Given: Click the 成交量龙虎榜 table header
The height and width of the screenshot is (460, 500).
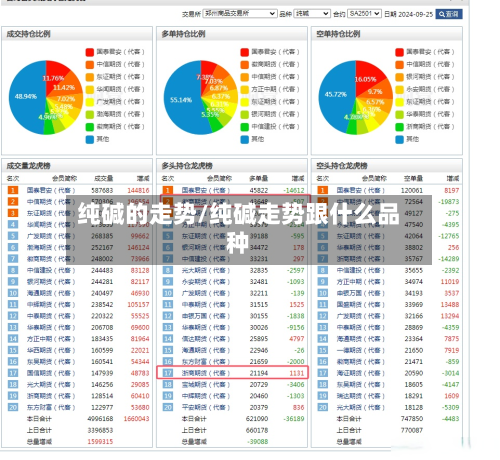Looking at the screenshot, I should point(77,166).
